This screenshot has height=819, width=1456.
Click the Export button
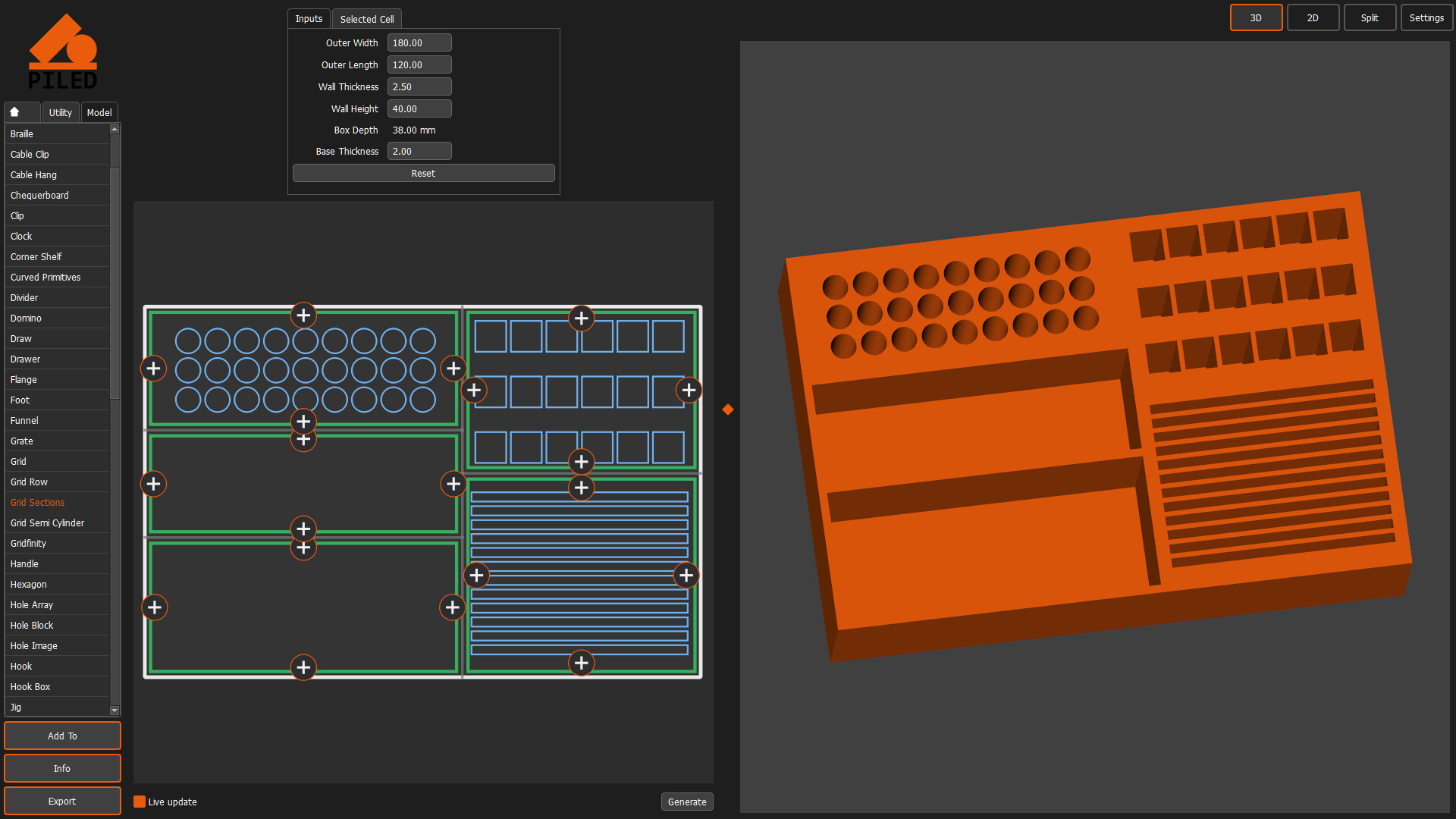(62, 801)
